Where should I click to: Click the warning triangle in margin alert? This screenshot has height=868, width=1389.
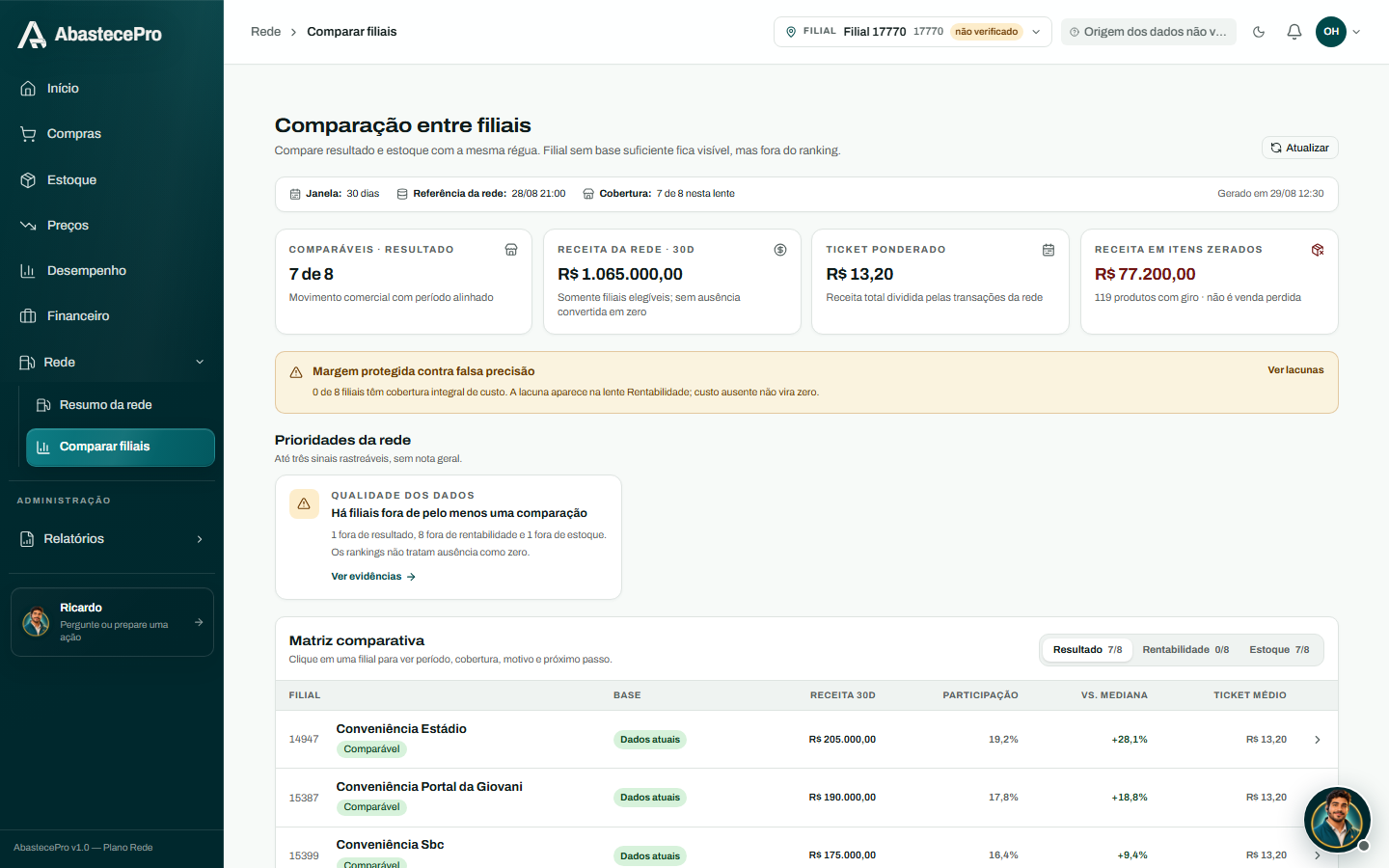[x=296, y=372]
